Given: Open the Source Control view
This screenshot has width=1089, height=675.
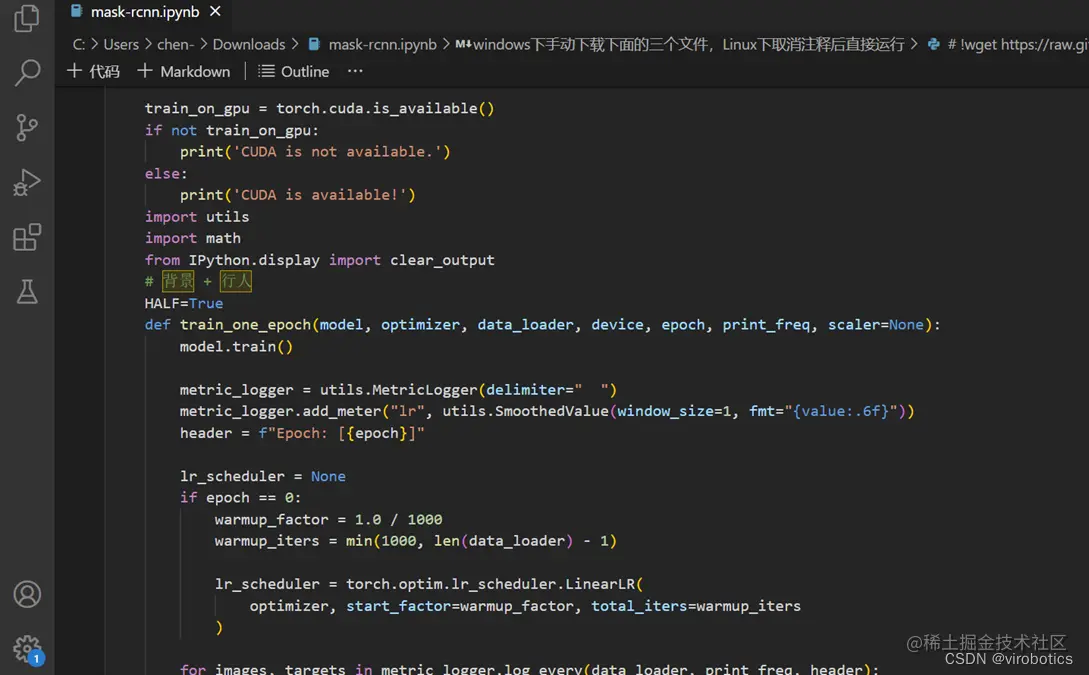Looking at the screenshot, I should point(26,128).
